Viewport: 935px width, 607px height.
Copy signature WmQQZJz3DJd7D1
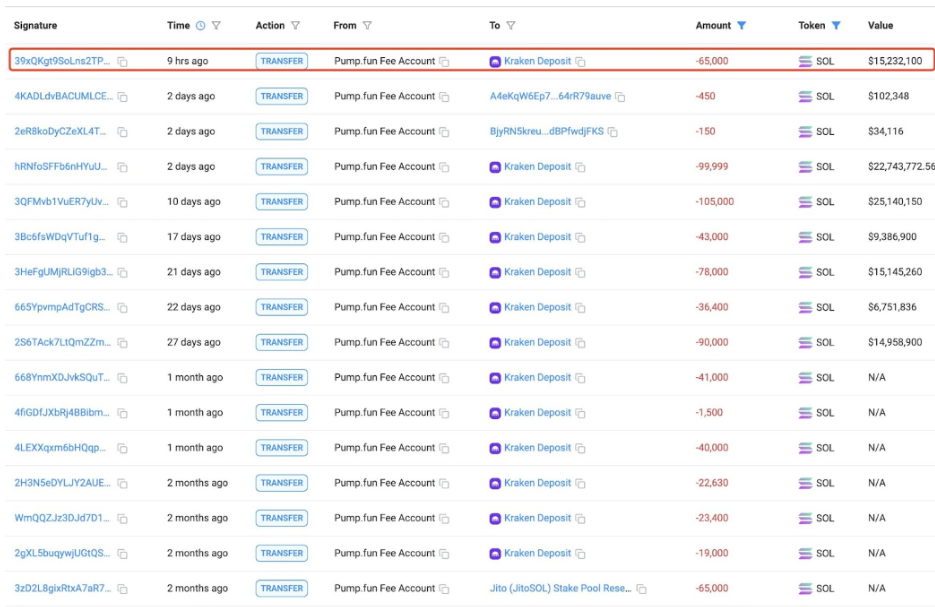[x=122, y=519]
